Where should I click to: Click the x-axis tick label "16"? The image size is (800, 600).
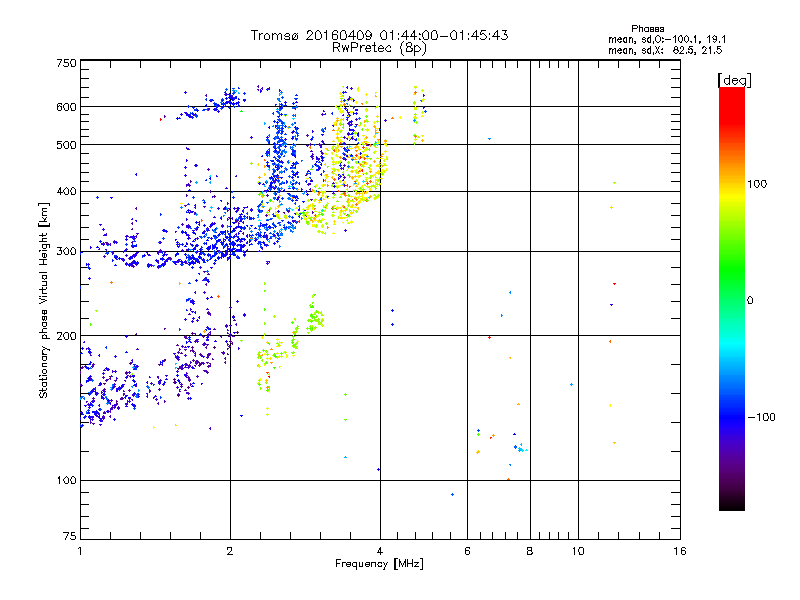pyautogui.click(x=680, y=551)
